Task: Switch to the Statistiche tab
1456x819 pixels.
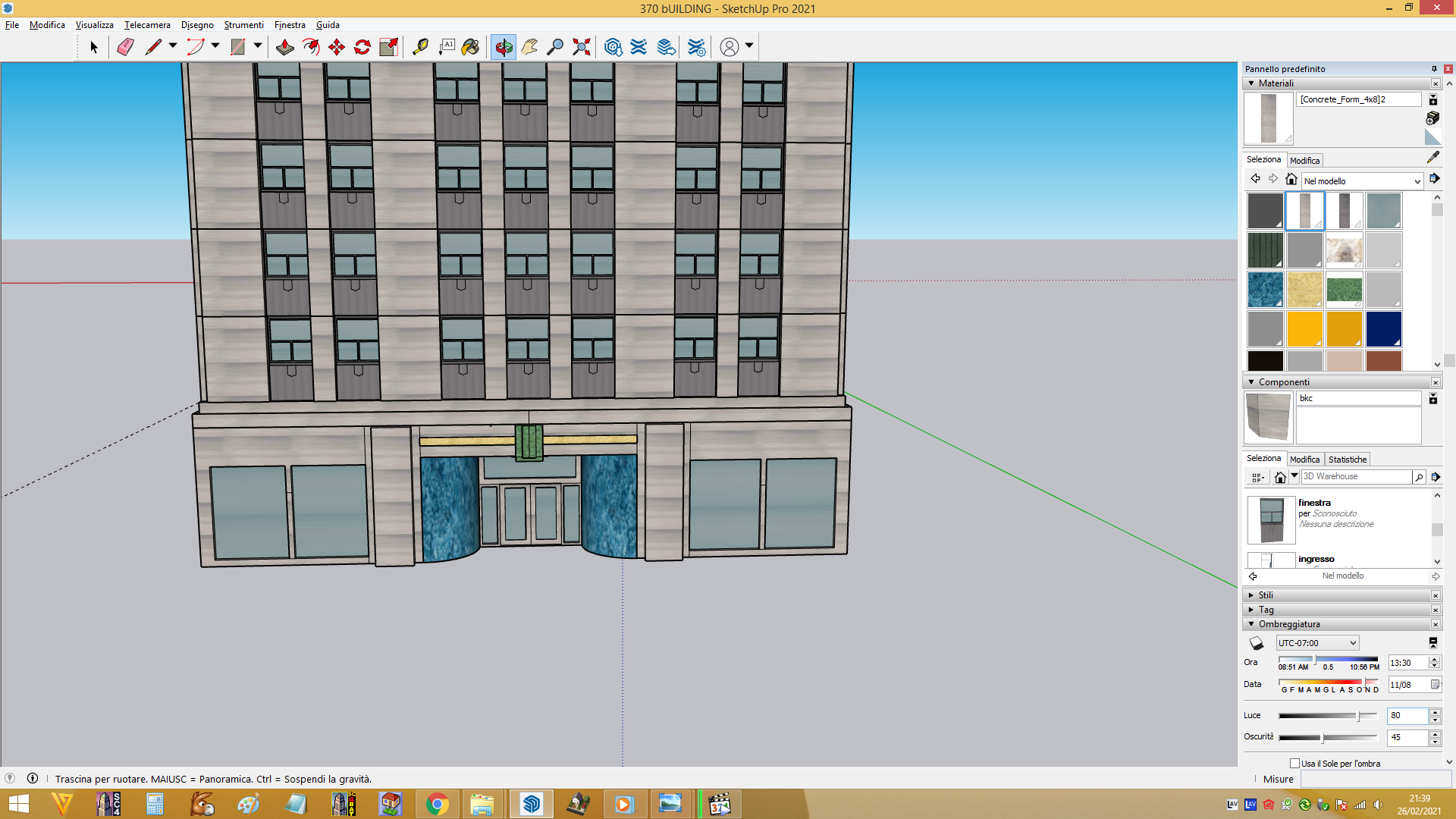Action: pyautogui.click(x=1347, y=460)
